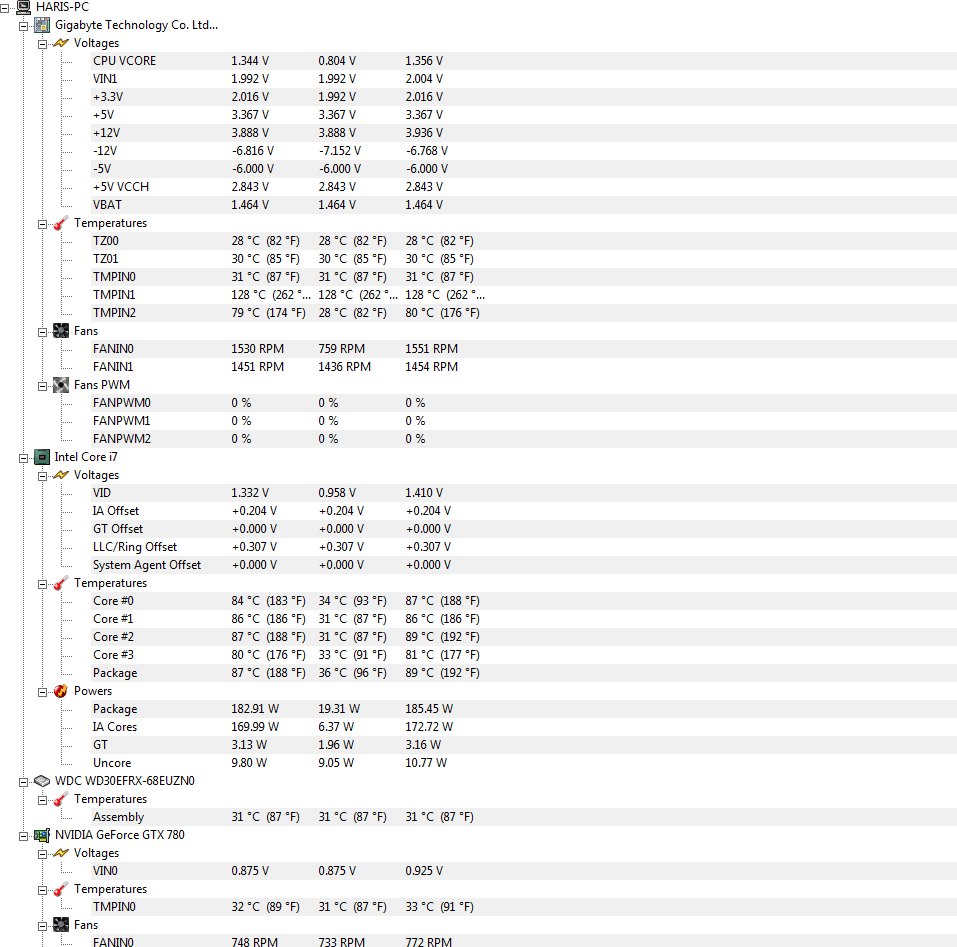Select the FANPWM0 row
Screen dimensions: 957x947
tap(524, 403)
